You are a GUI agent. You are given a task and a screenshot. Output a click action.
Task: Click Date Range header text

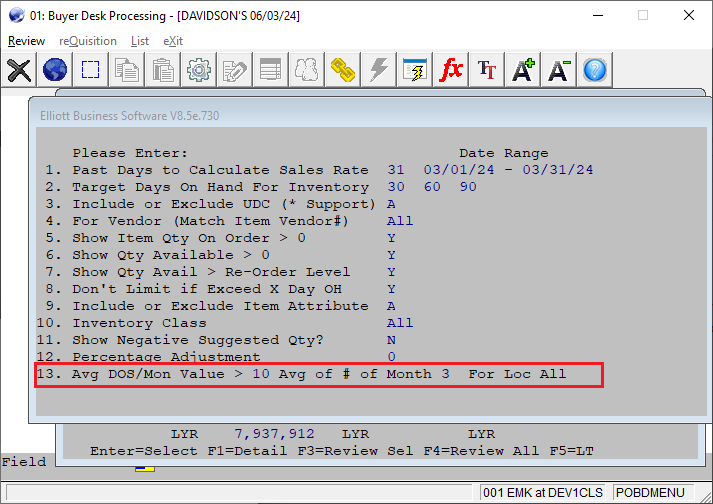[504, 153]
